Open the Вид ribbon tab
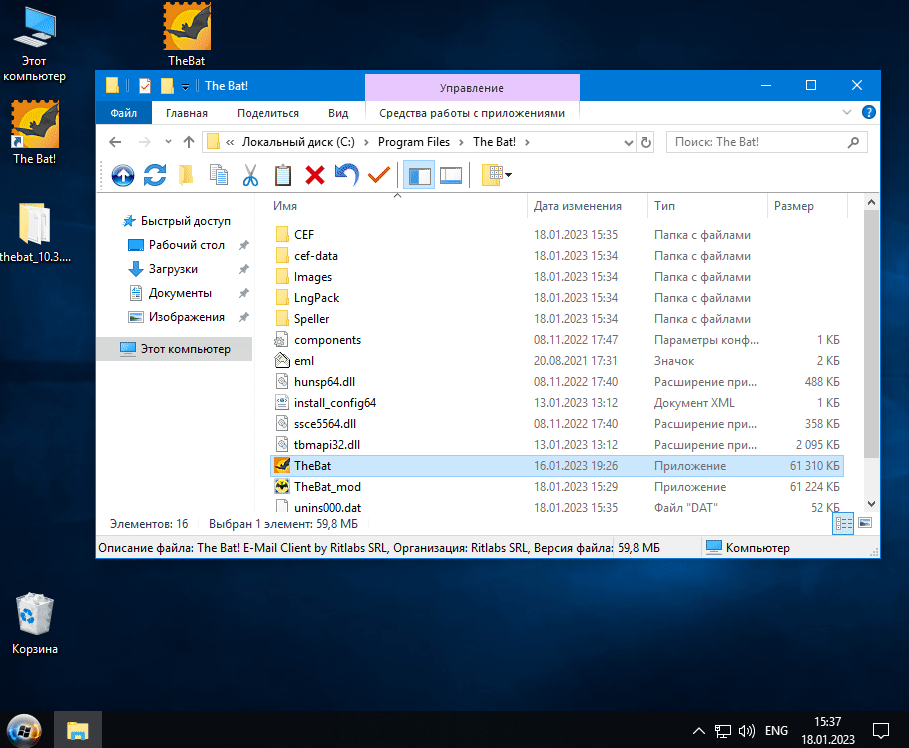This screenshot has width=909, height=748. coord(338,113)
